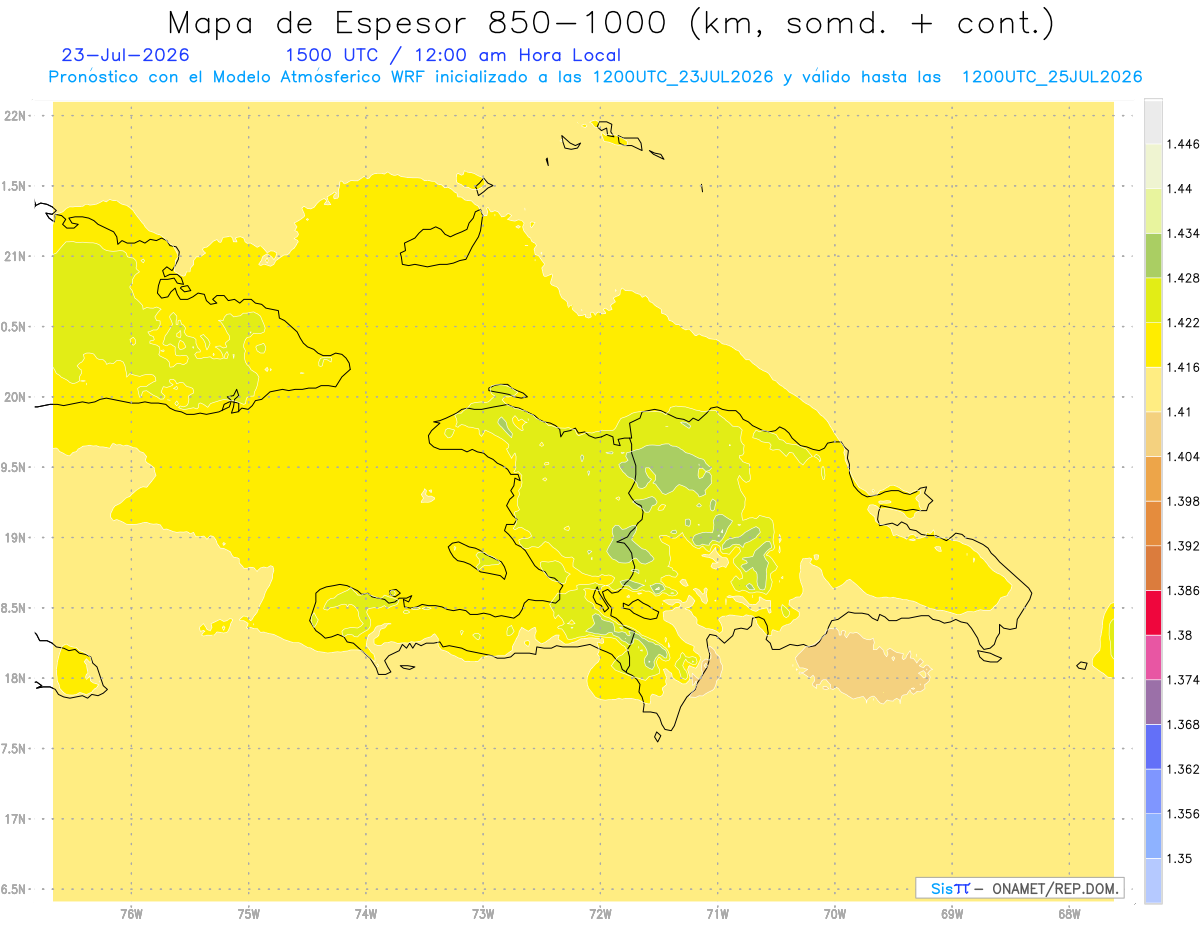Click the "73W" longitude label

(483, 913)
